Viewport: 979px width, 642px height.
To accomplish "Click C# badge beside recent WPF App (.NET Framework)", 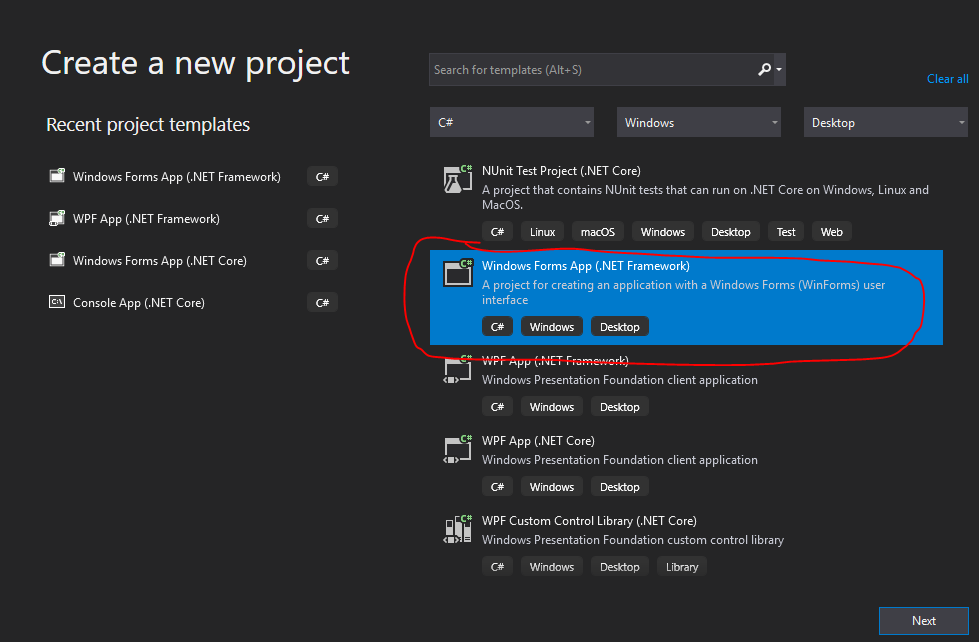I will pyautogui.click(x=322, y=219).
